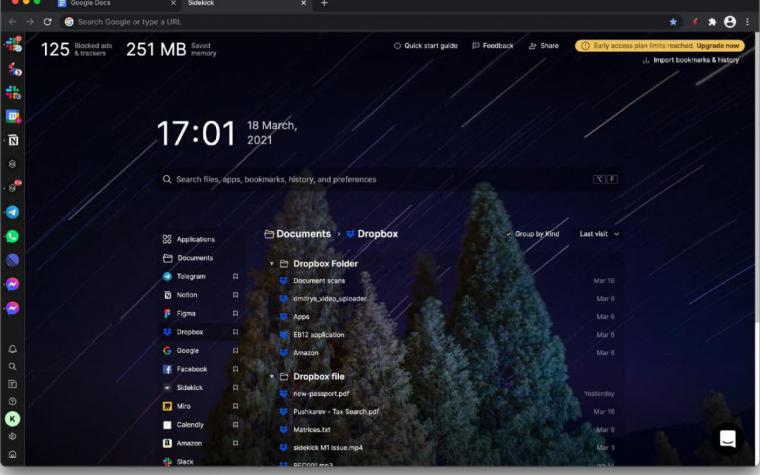760x475 pixels.
Task: Open Google Calendar in the sidebar
Action: 13,116
